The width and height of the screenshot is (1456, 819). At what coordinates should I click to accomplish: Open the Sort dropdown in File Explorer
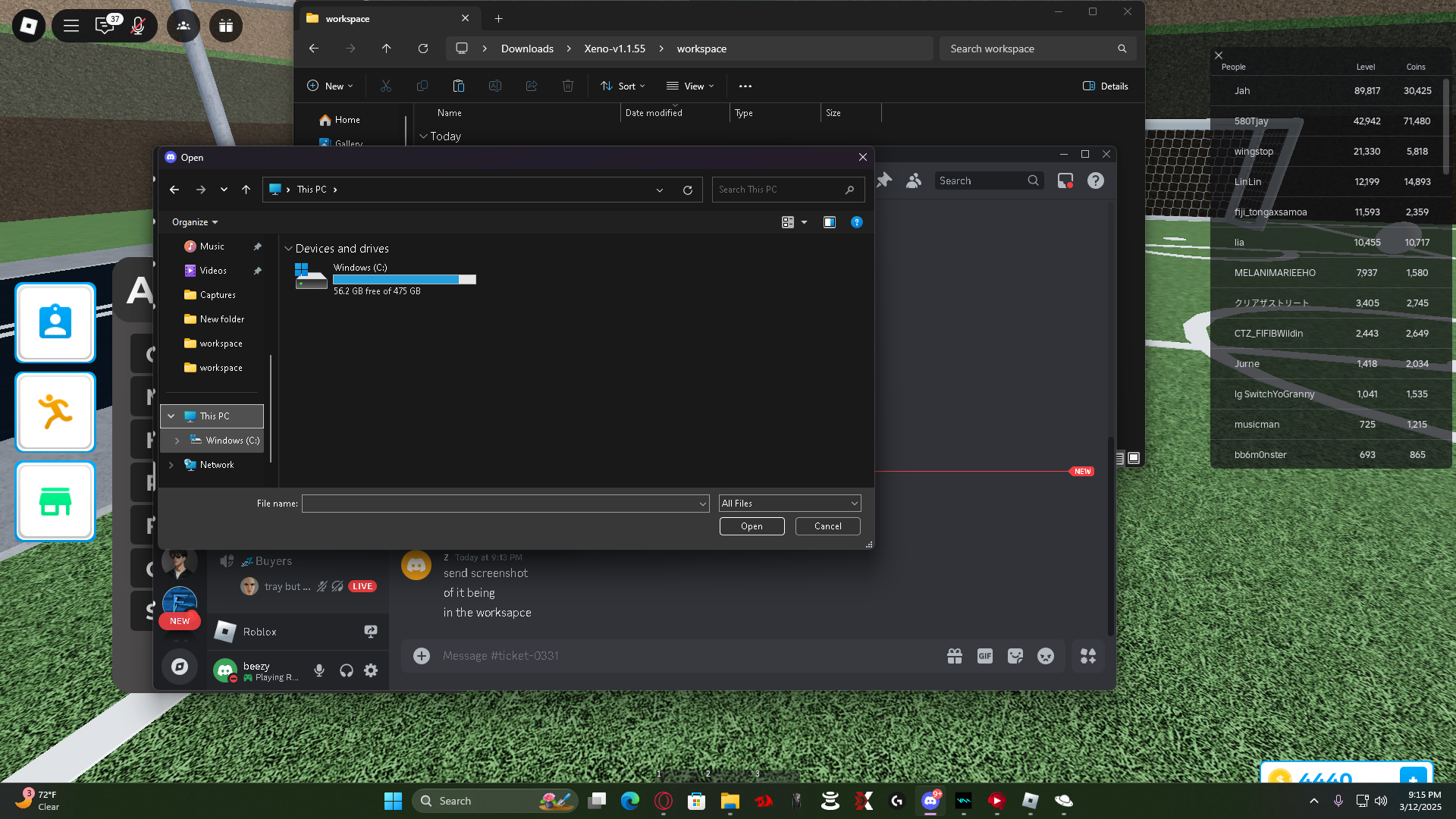tap(623, 86)
